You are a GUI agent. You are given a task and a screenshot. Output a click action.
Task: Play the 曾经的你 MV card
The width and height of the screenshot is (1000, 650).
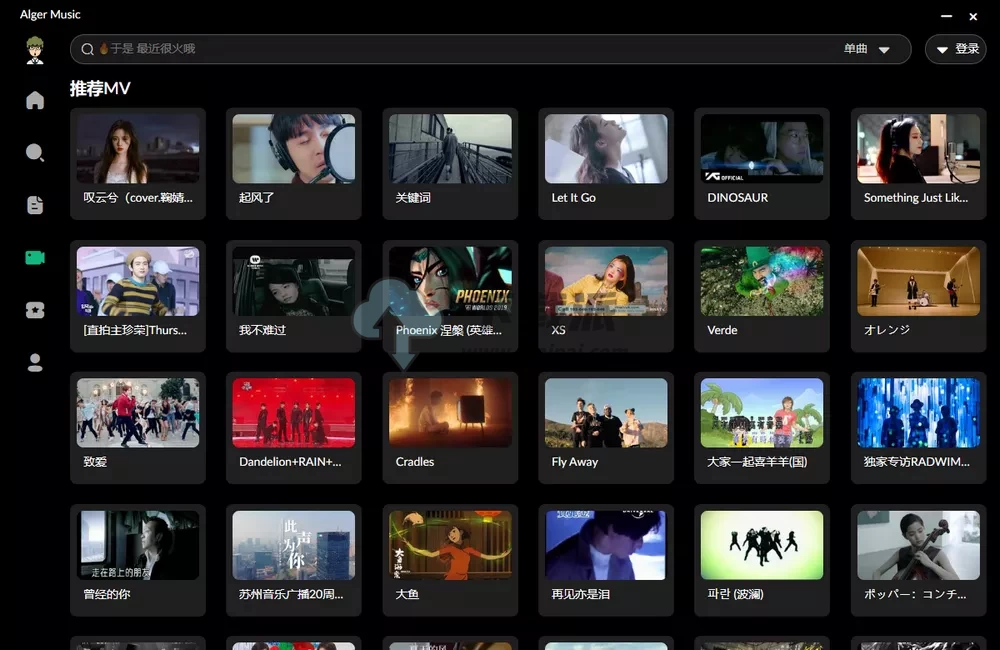coord(138,560)
